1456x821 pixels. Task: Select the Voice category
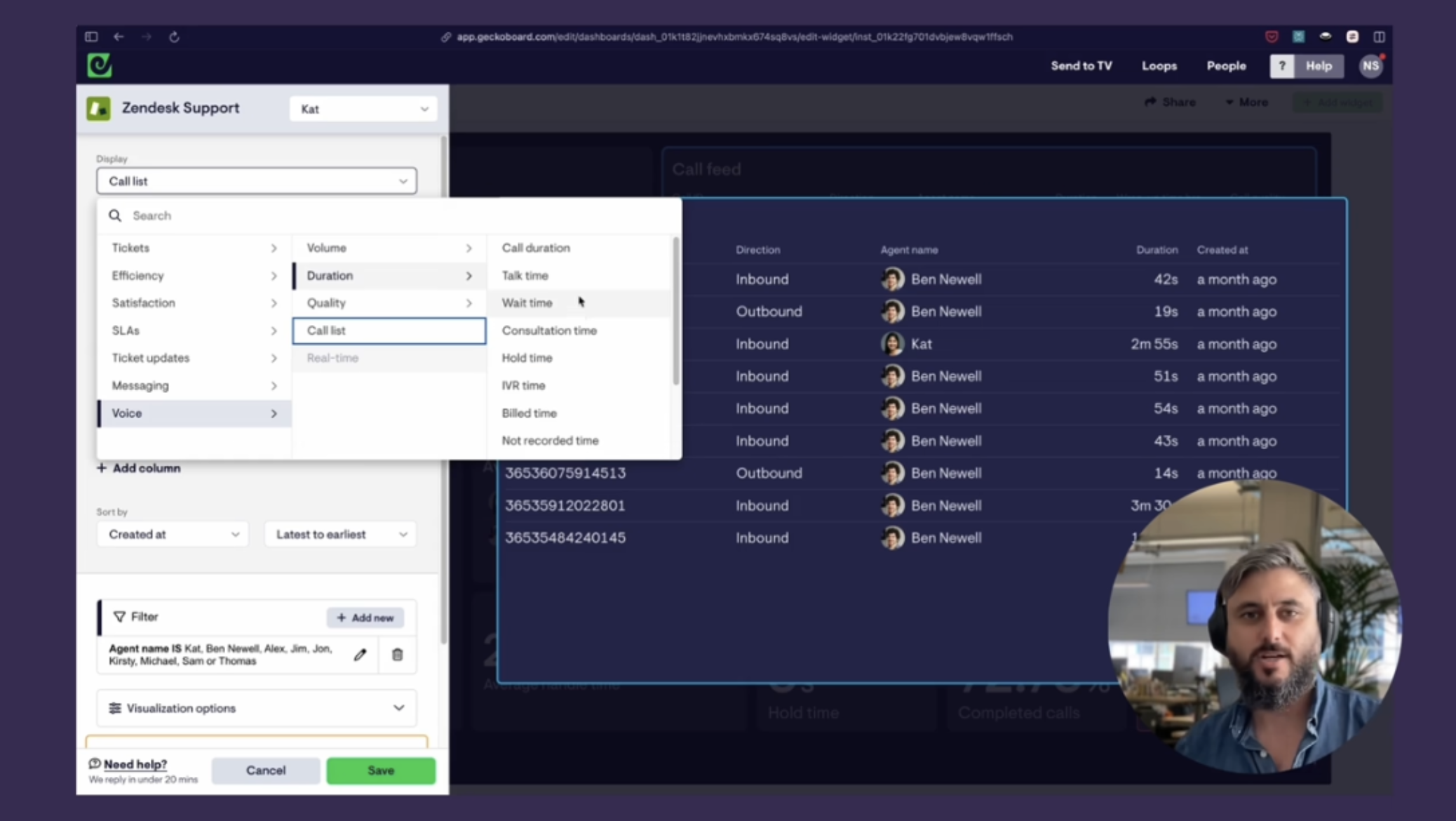pos(194,413)
